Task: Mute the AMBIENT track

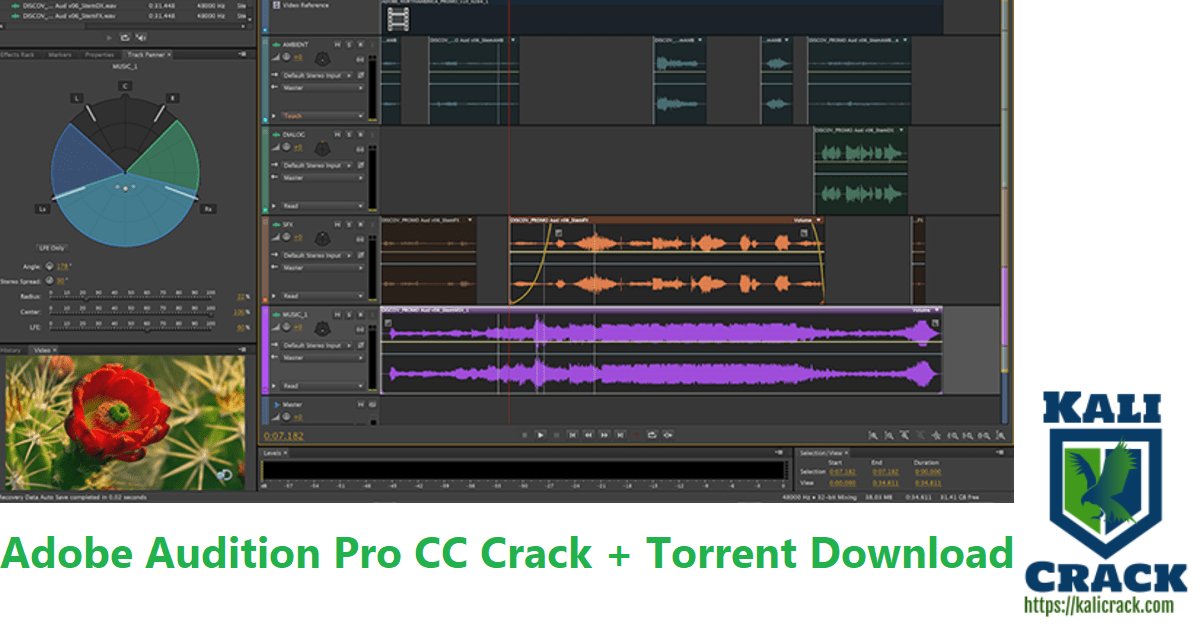Action: [338, 44]
